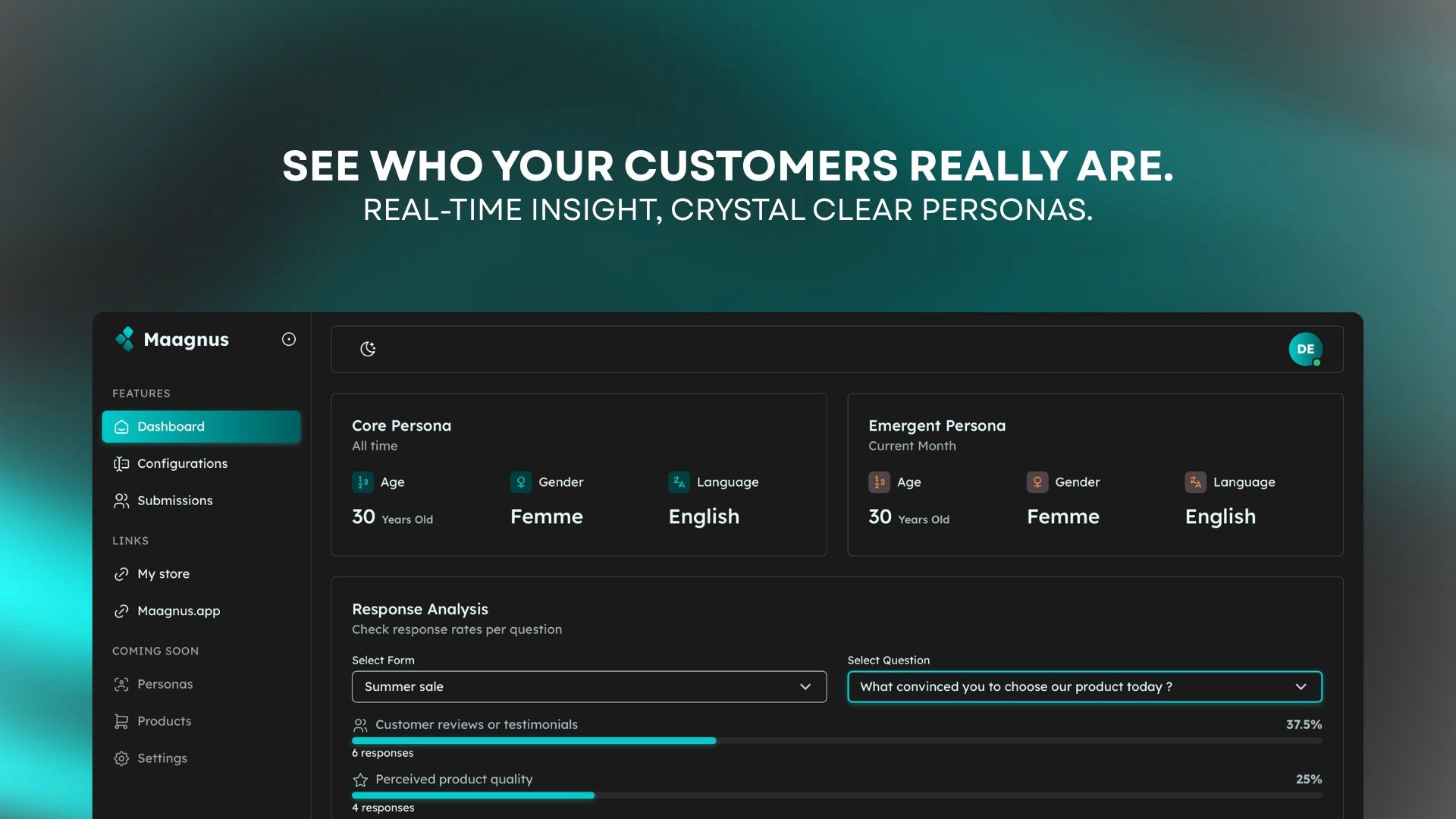Click the star icon beside Perceived product quality
The height and width of the screenshot is (819, 1456).
(360, 780)
